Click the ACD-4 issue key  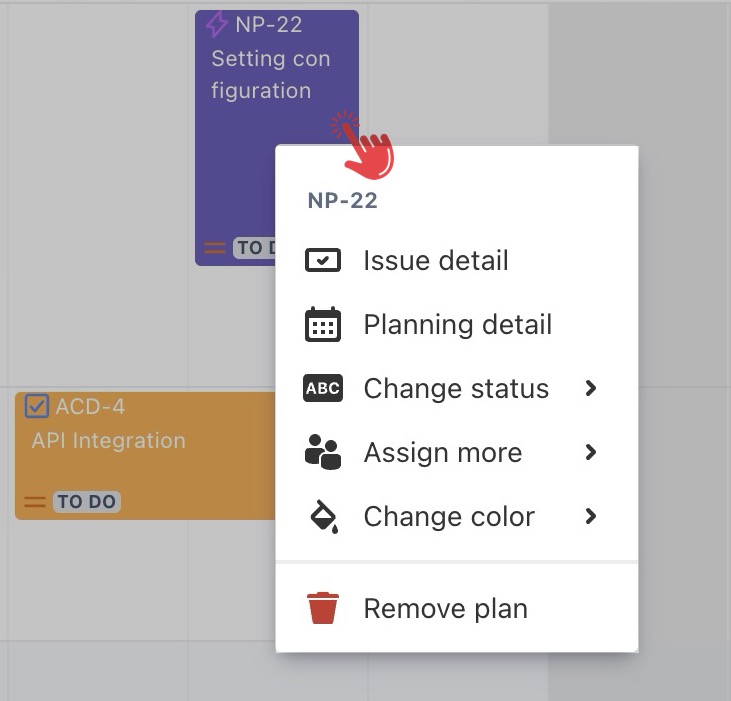tap(90, 407)
